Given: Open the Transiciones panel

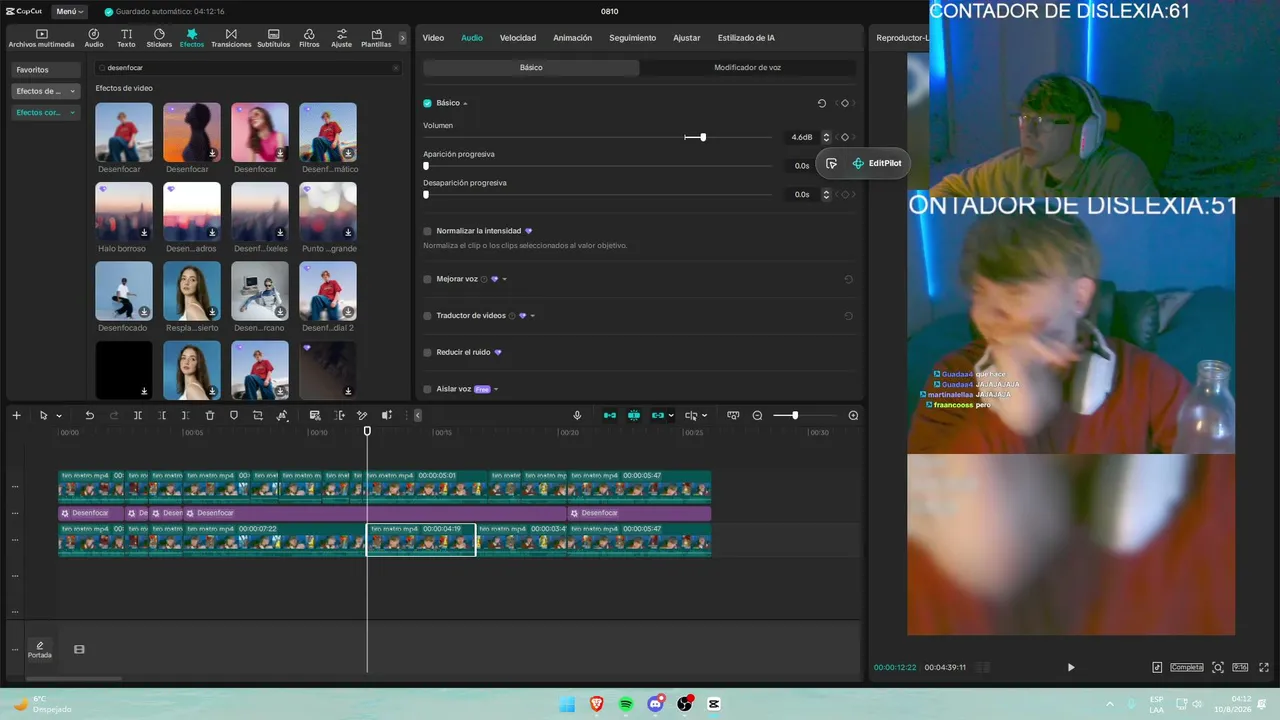Looking at the screenshot, I should click(x=231, y=38).
